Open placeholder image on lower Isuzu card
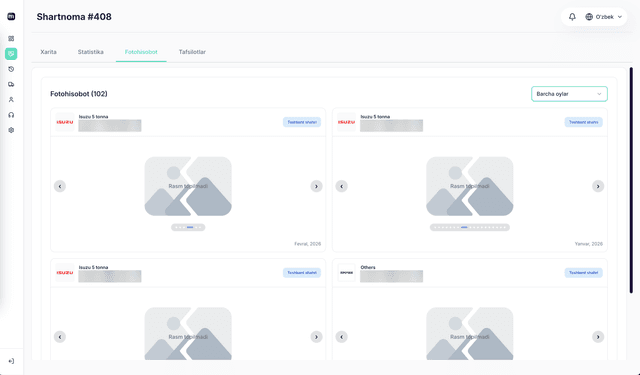The width and height of the screenshot is (640, 375). 188,334
